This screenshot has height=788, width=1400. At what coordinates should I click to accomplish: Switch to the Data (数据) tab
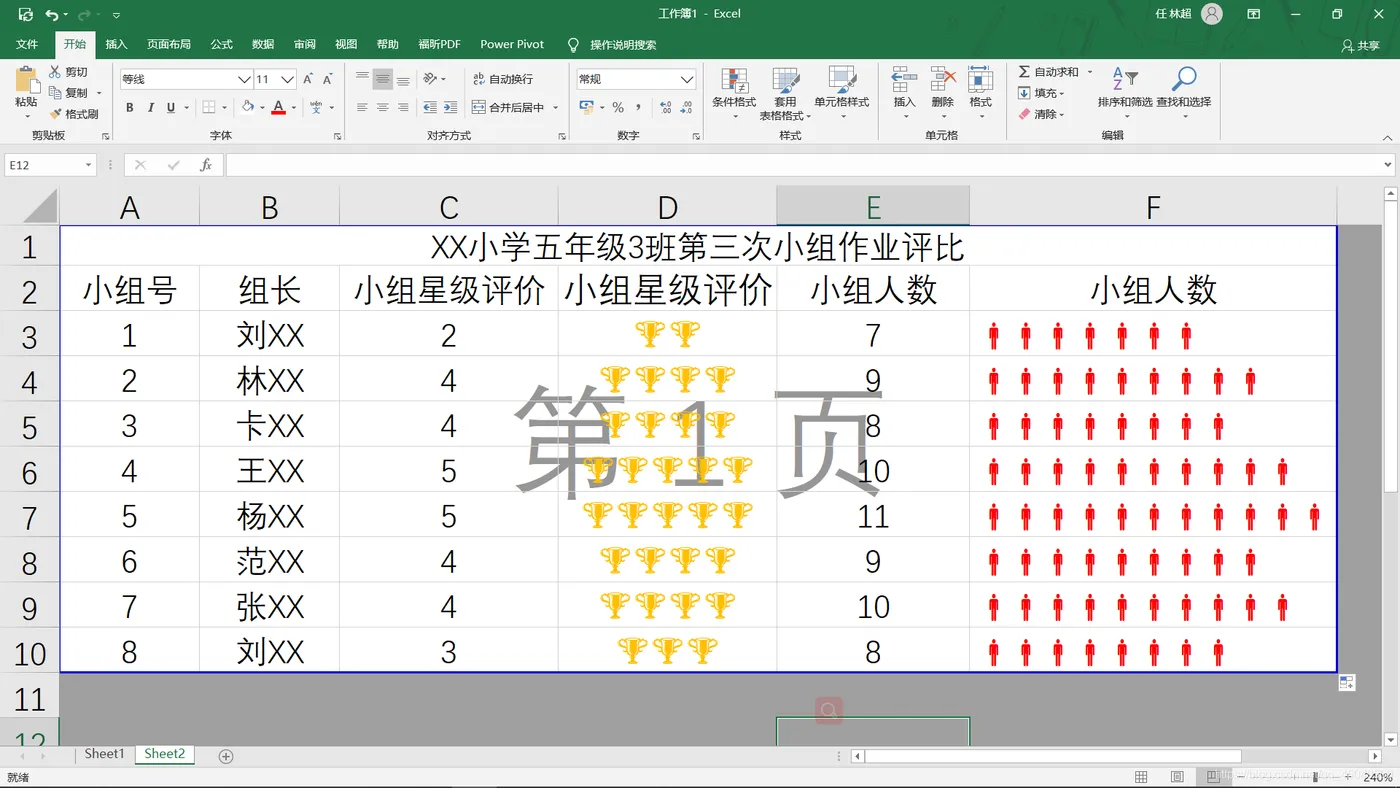pyautogui.click(x=263, y=44)
